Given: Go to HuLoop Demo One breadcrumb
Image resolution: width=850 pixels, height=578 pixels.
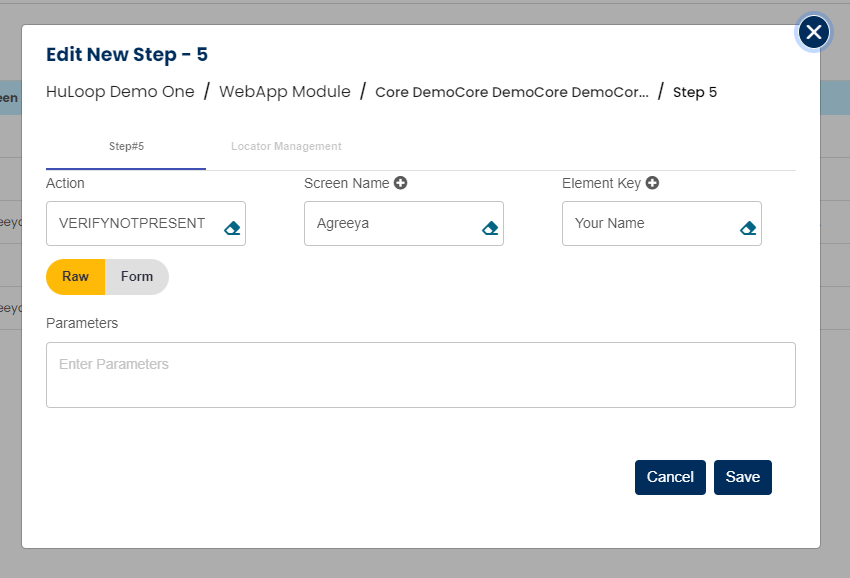Looking at the screenshot, I should 120,92.
